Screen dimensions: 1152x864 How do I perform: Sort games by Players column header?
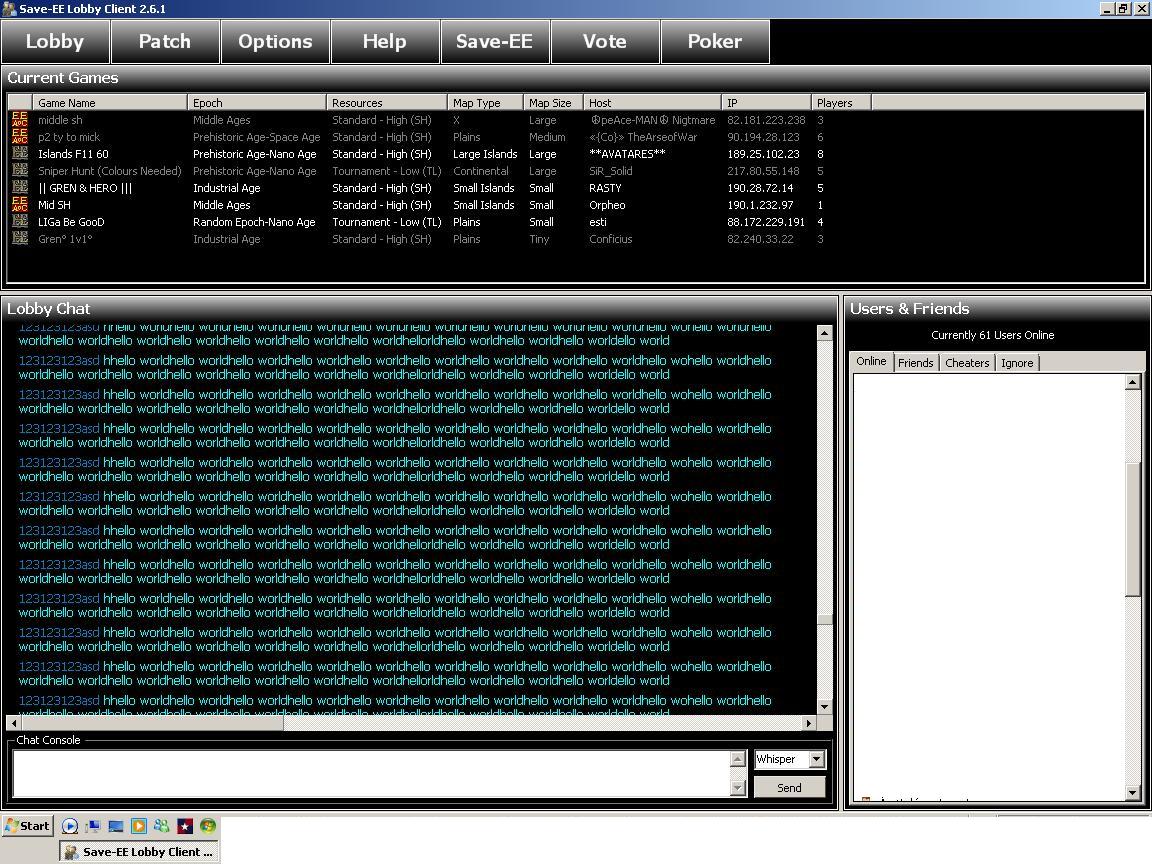[x=840, y=103]
